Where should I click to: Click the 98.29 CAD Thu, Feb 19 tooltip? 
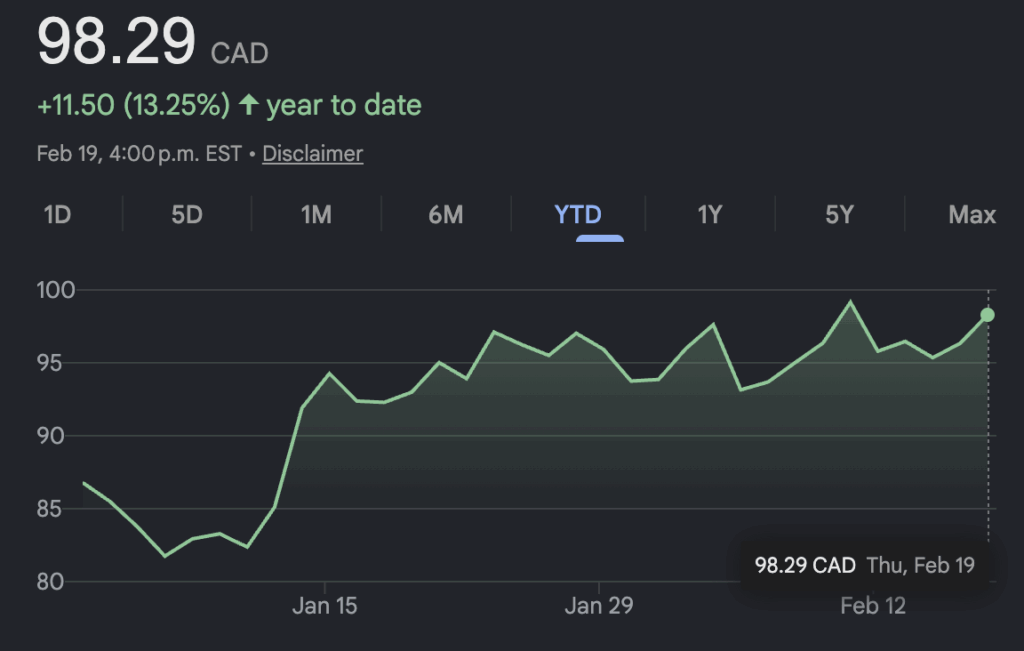(x=864, y=566)
